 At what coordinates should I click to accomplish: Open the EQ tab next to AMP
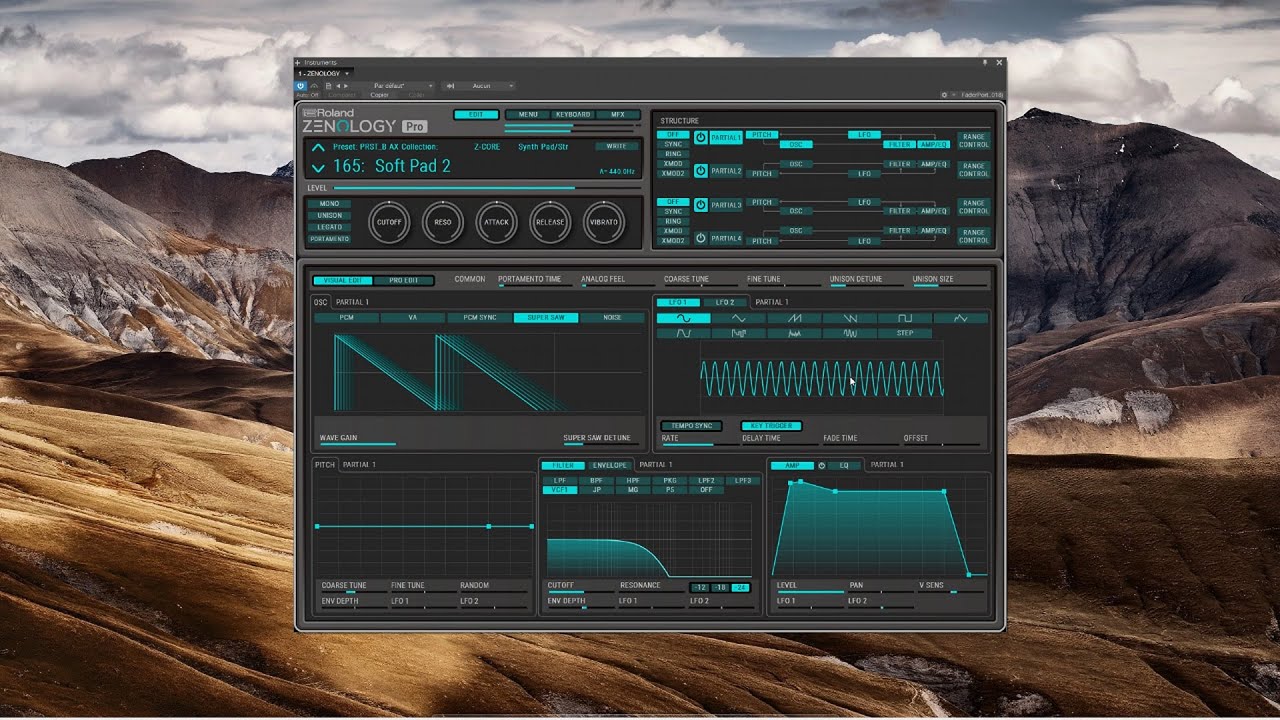point(844,465)
